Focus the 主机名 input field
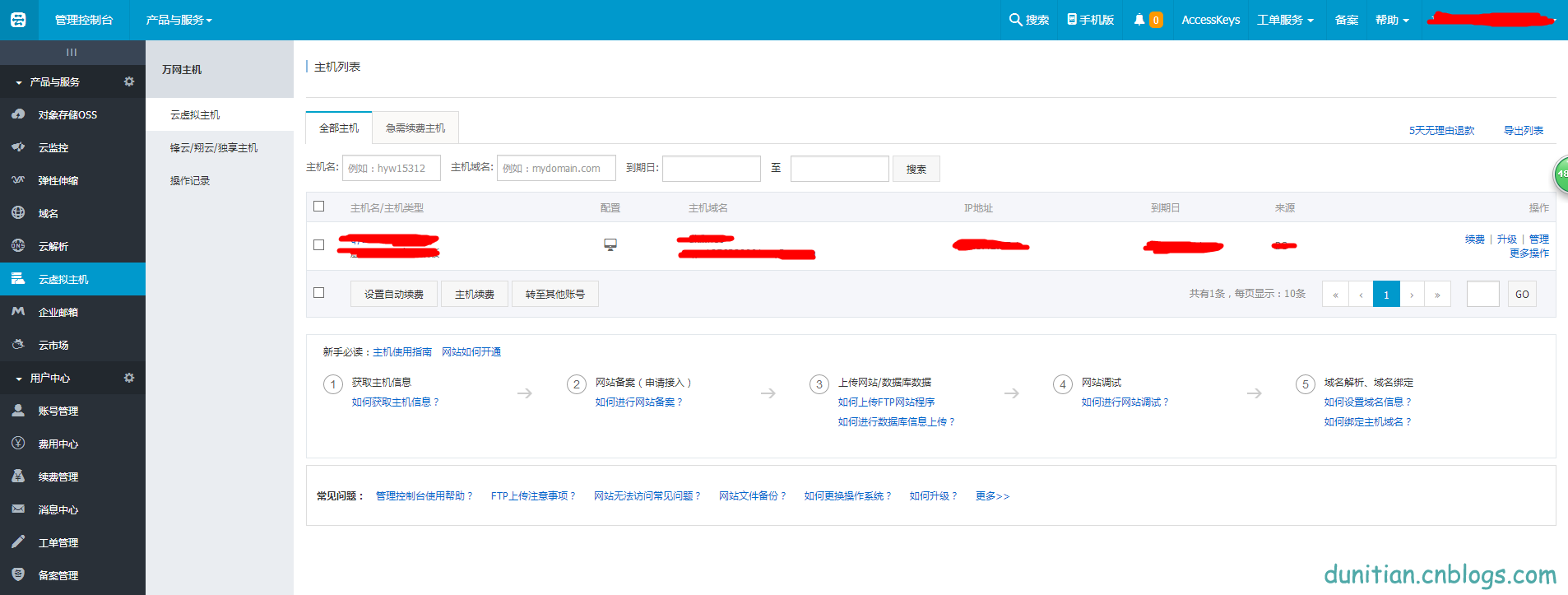Screen dimensions: 1568x595 392,168
